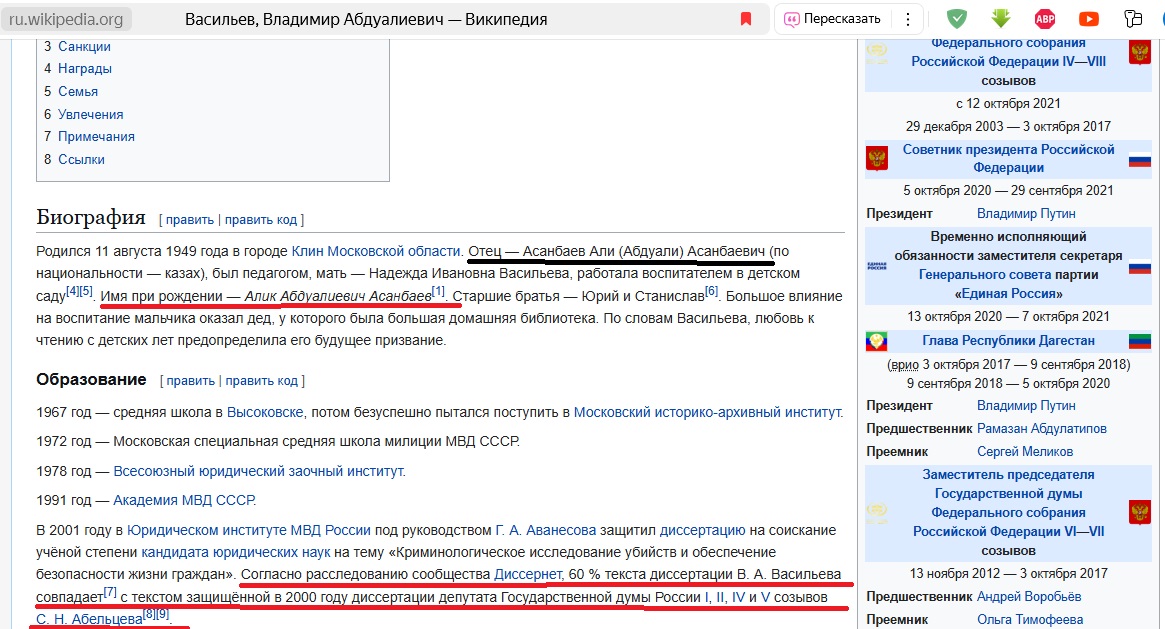Click править код next to Образование heading
The height and width of the screenshot is (629, 1165).
pos(262,381)
